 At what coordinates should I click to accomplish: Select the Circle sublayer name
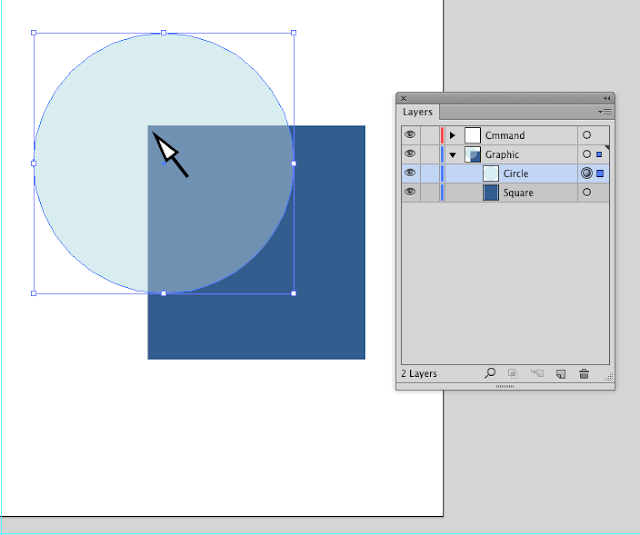516,173
